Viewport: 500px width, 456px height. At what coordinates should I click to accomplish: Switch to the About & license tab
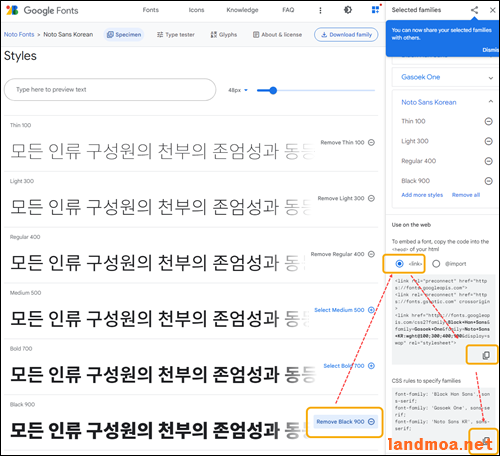point(277,35)
